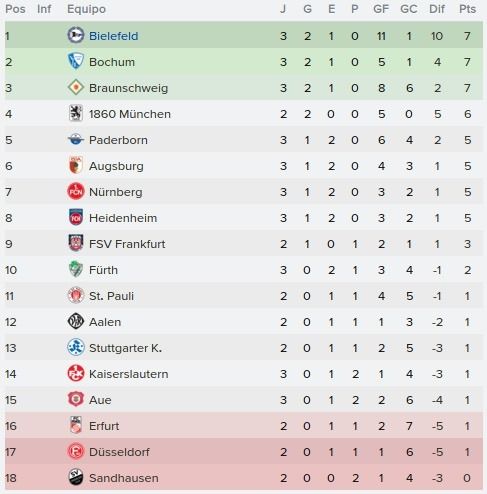Open the Heidenheim team name
Viewport: 487px width, 494px height.
[123, 218]
